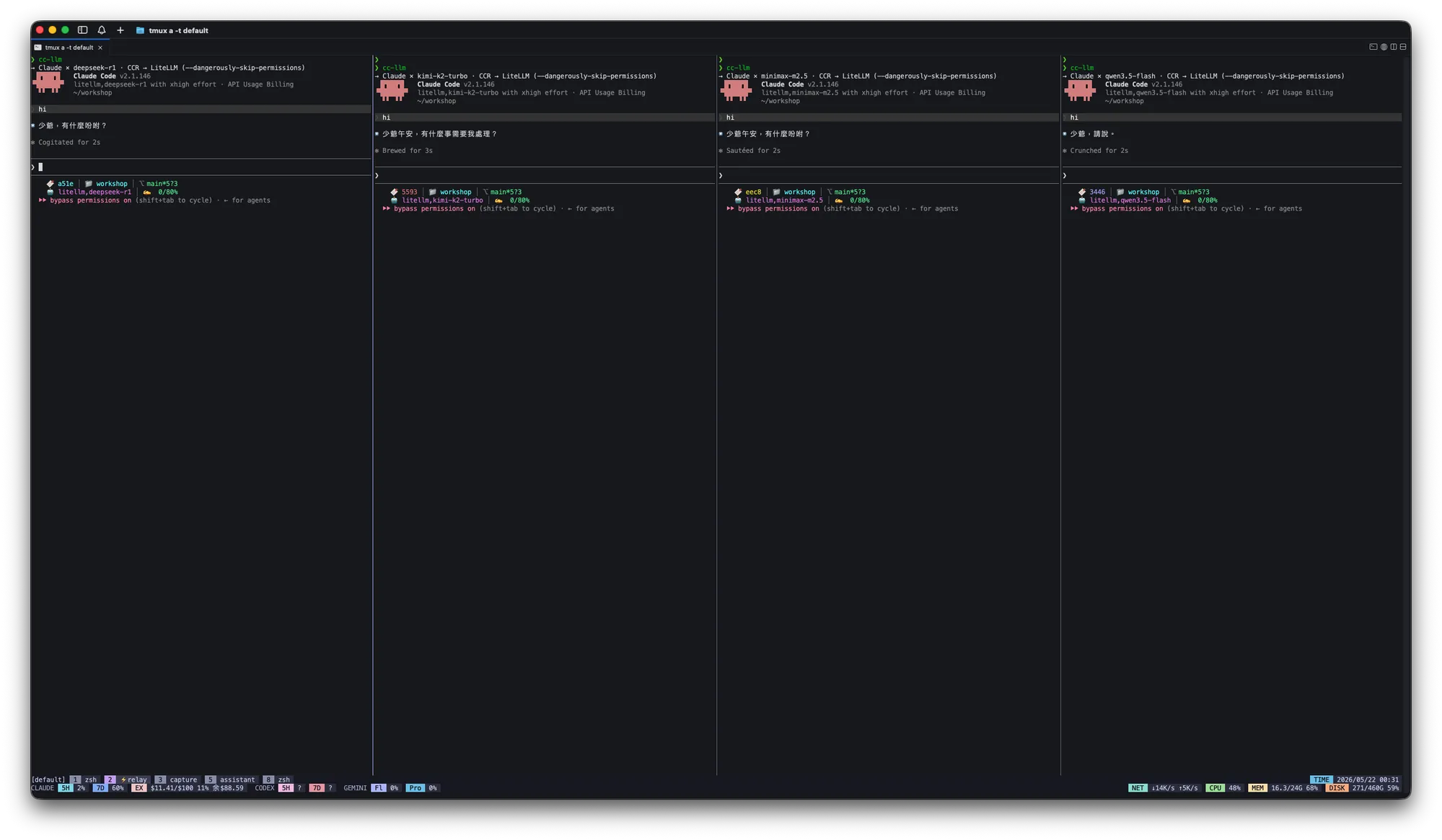Click the EX '$11.41/$100' cost readout

coord(172,788)
